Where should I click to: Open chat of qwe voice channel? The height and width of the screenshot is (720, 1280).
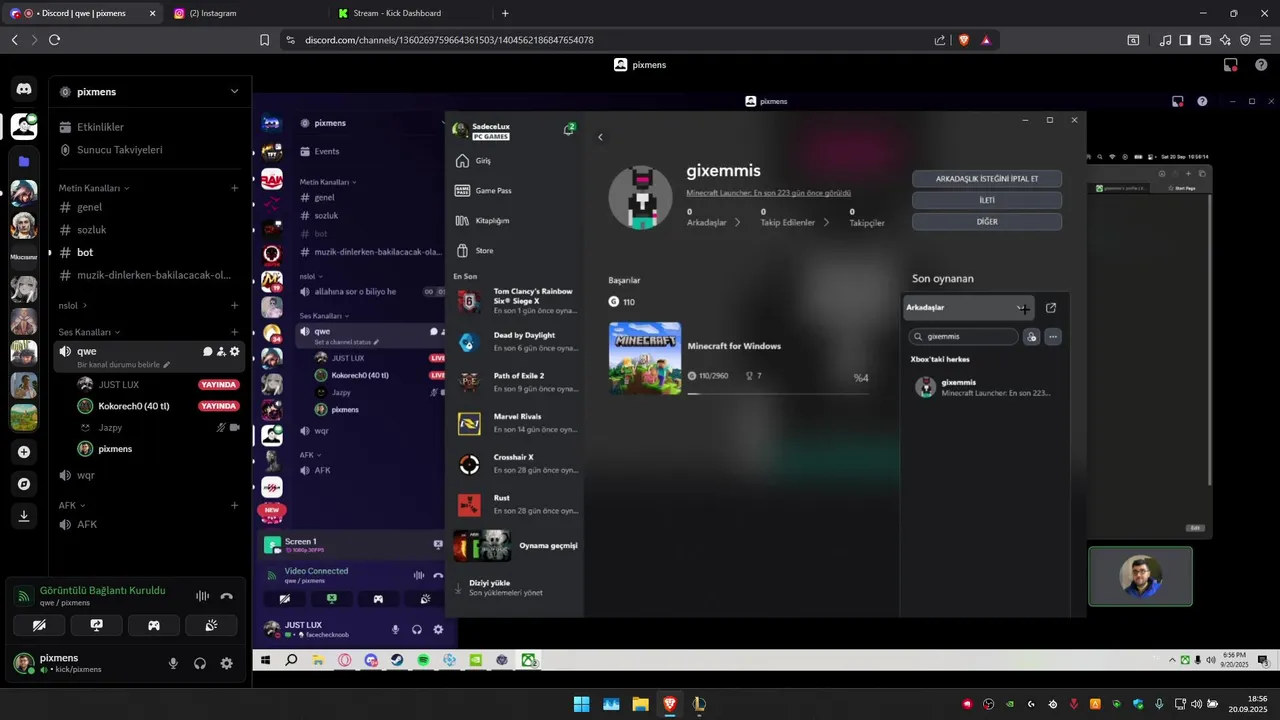[x=207, y=351]
